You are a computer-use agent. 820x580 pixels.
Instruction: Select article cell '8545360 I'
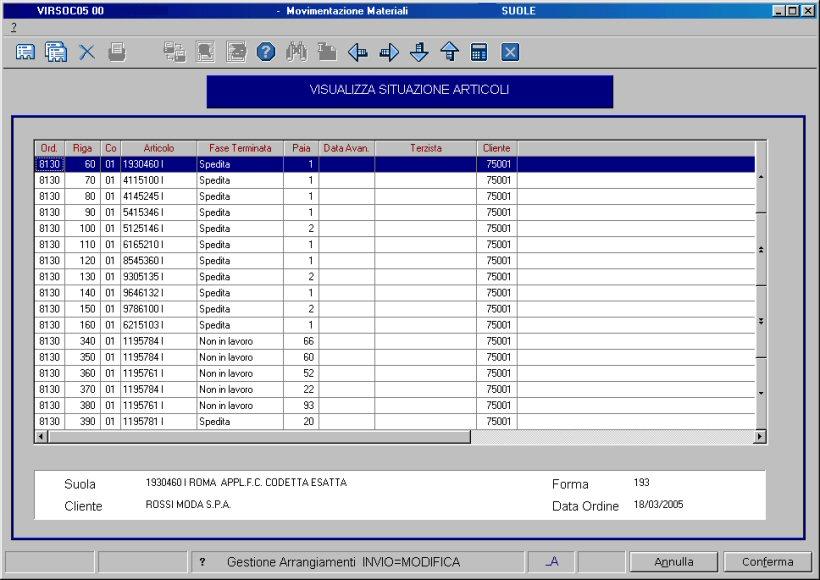(158, 260)
